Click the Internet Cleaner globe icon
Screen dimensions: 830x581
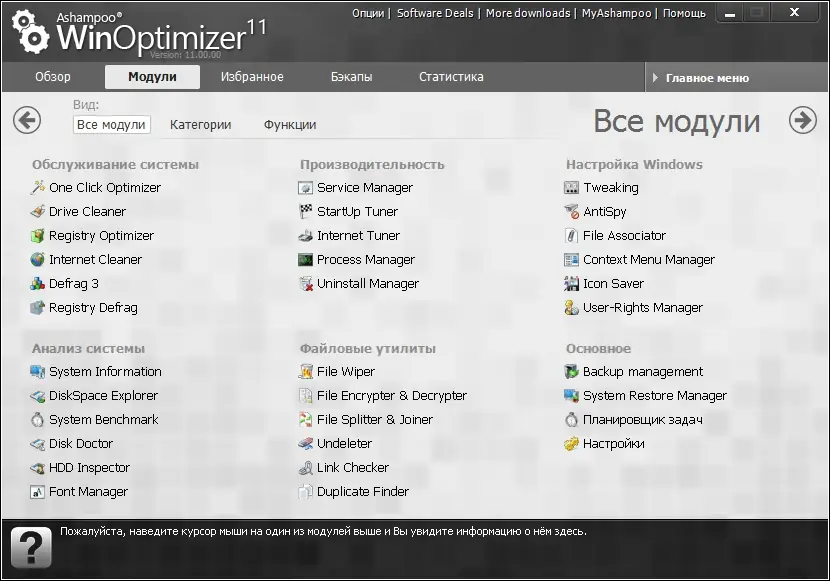[x=38, y=259]
